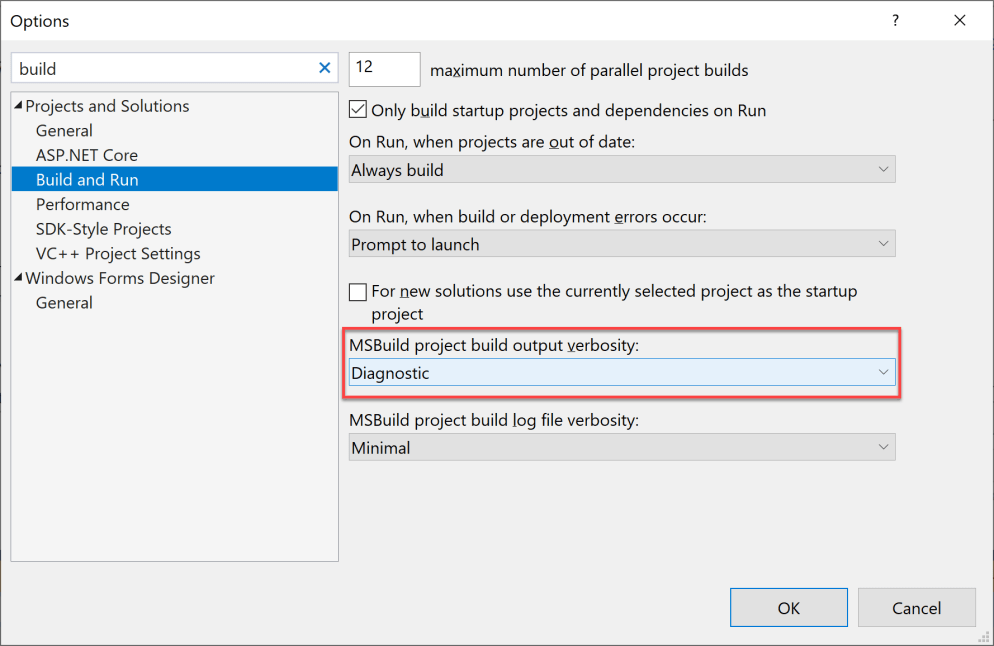The height and width of the screenshot is (646, 994).
Task: Dismiss the dialog with Cancel
Action: pos(916,607)
